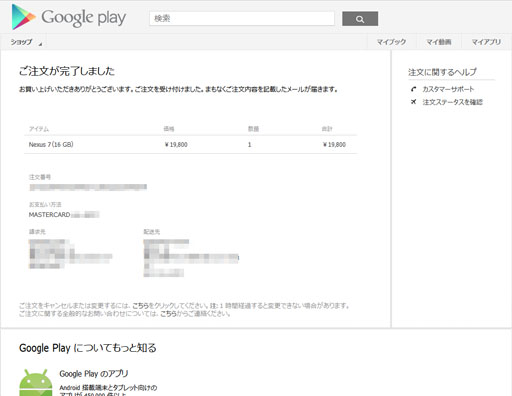Open the ショップ dropdown menu
Screen dimensions: 512x396
26,42
